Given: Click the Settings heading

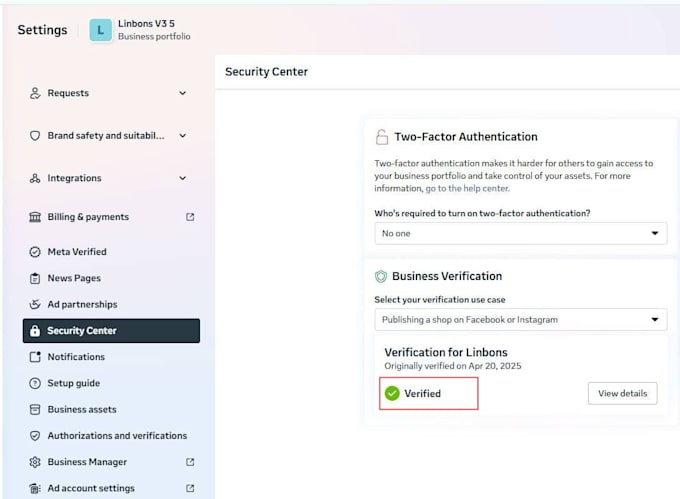Looking at the screenshot, I should (x=42, y=30).
